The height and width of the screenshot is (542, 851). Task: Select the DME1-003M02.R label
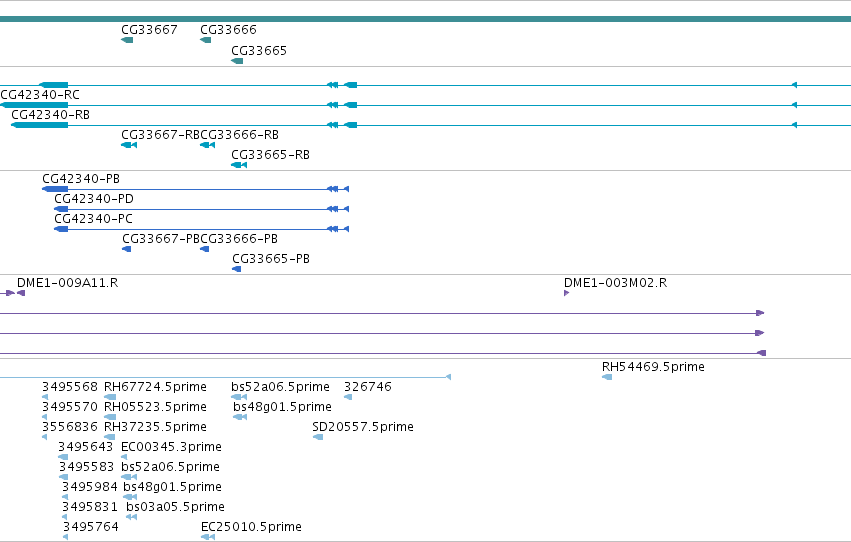click(615, 283)
